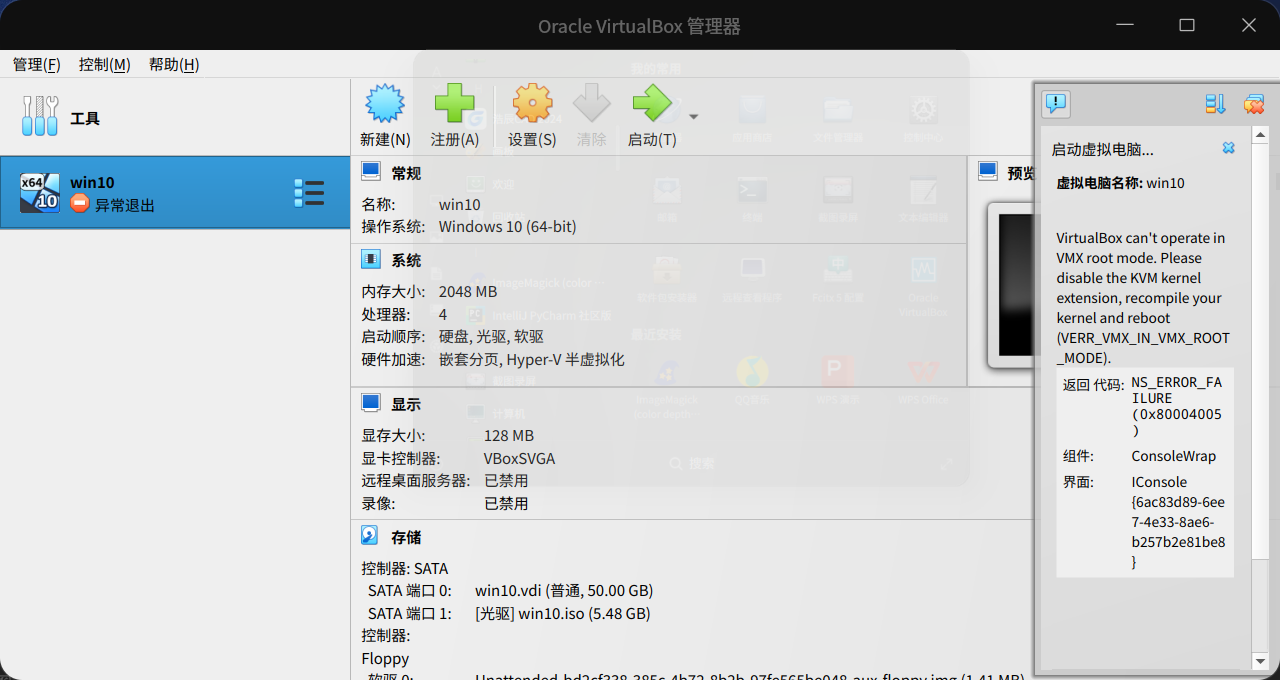Click the 128 MB video memory value
Viewport: 1280px width, 680px height.
[x=509, y=436]
